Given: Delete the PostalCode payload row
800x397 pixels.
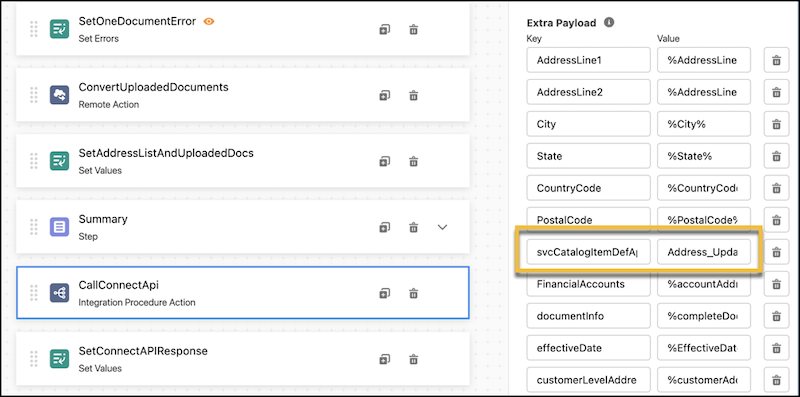Looking at the screenshot, I should (x=777, y=220).
